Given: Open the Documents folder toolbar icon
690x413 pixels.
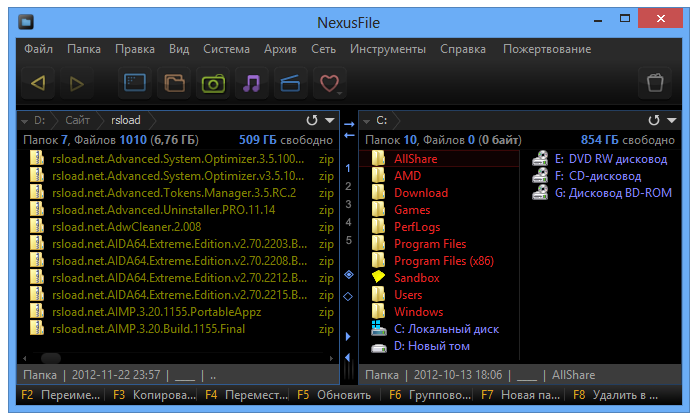Looking at the screenshot, I should click(x=174, y=83).
